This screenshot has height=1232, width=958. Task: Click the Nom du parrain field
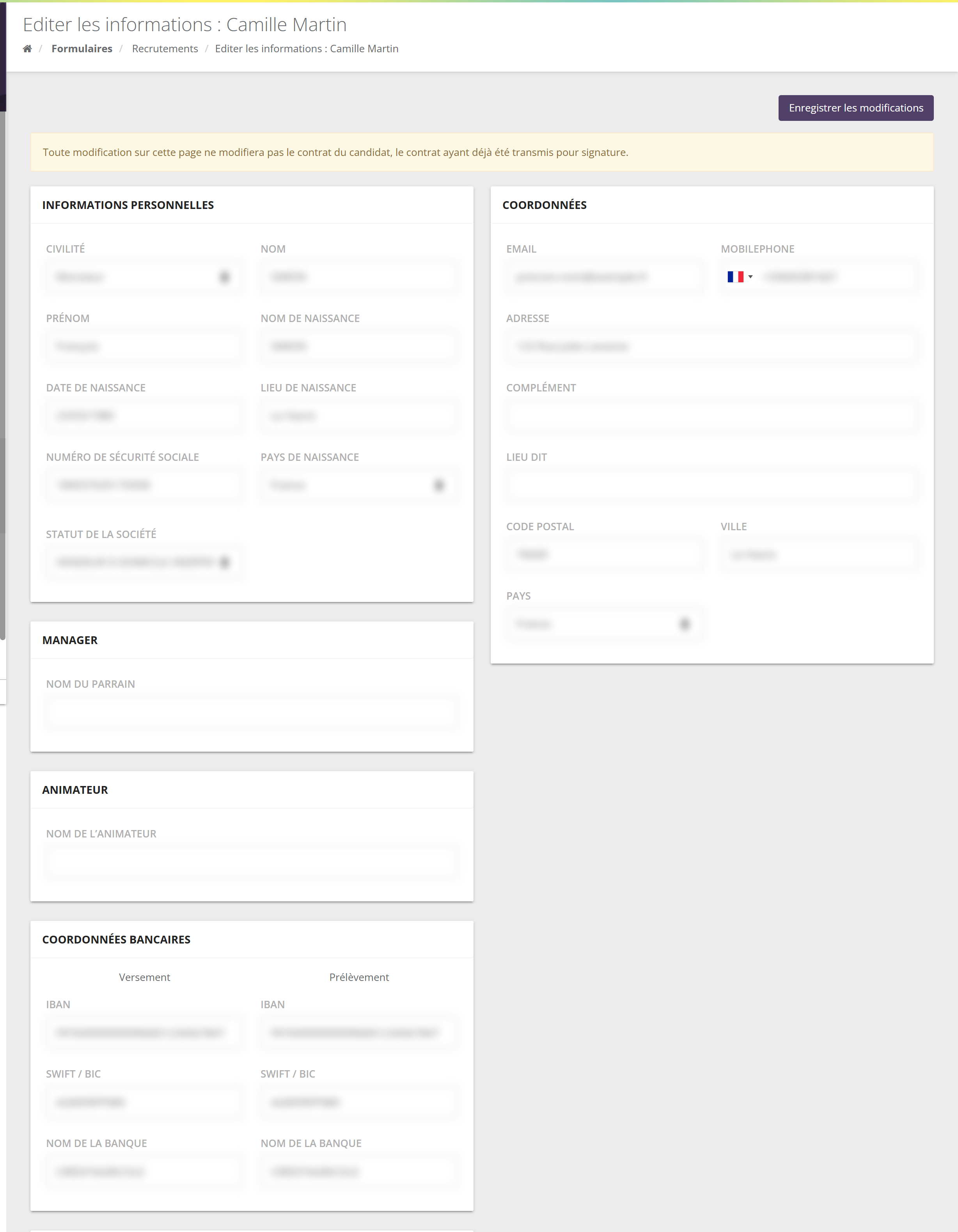point(252,712)
